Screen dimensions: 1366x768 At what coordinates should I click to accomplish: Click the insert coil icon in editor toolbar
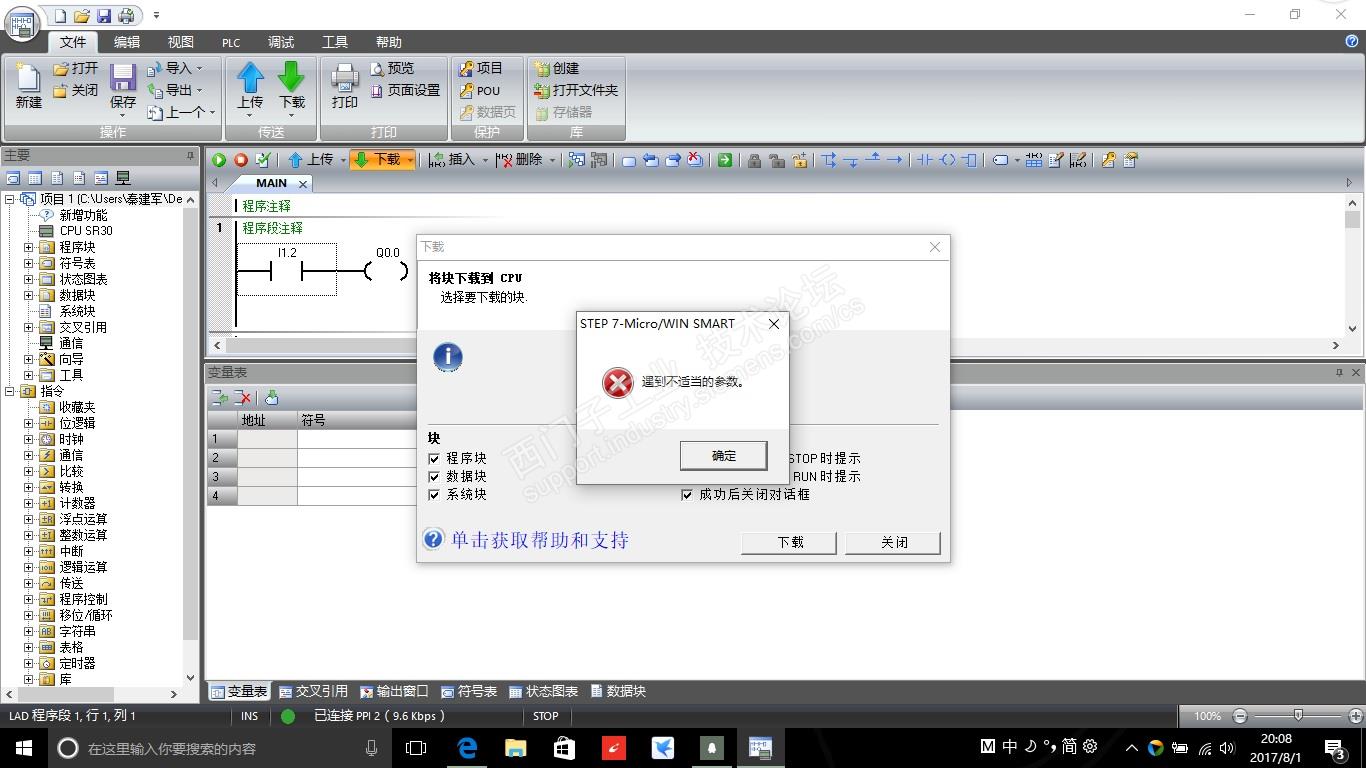[x=947, y=160]
